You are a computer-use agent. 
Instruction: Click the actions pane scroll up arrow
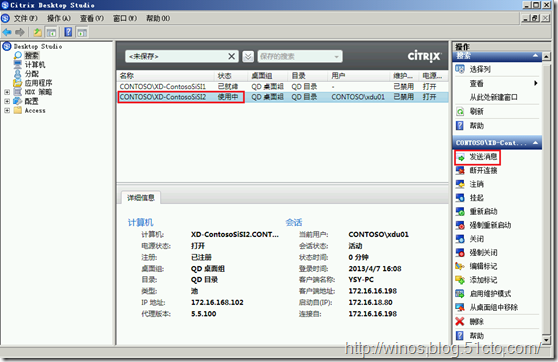pyautogui.click(x=546, y=56)
